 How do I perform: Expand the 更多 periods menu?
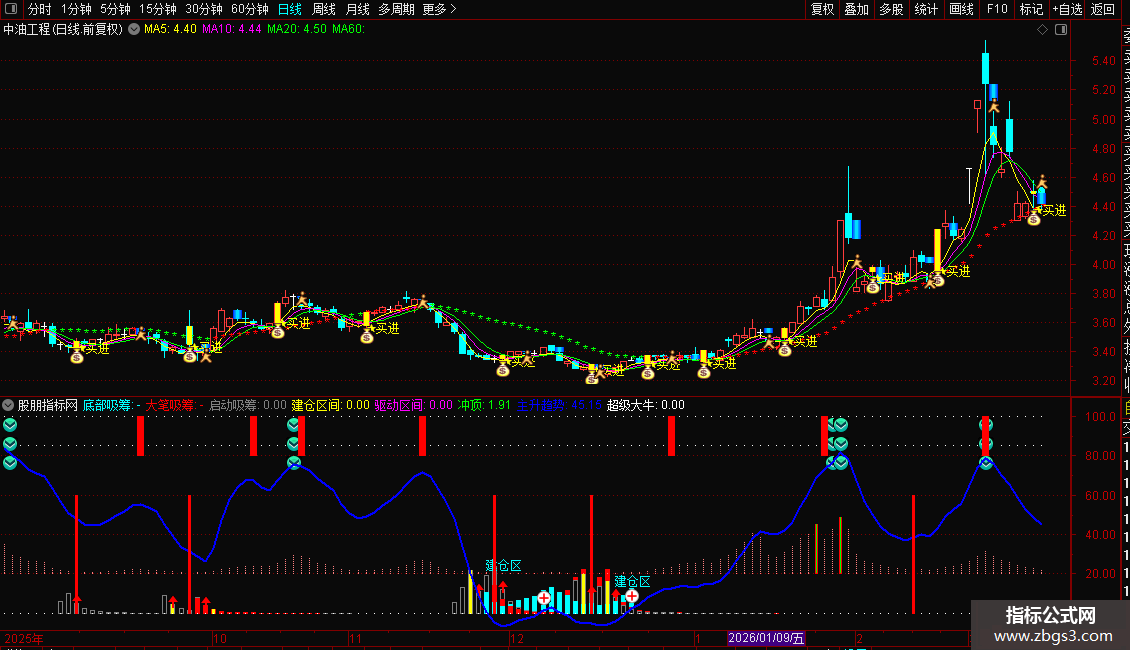(439, 9)
